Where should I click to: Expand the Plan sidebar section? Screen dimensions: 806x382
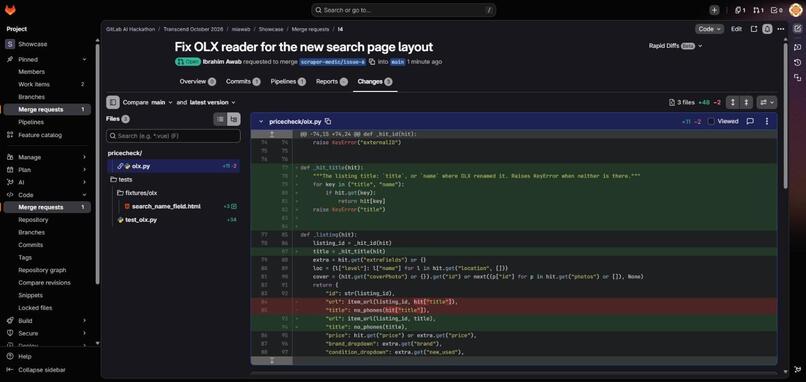(x=84, y=170)
